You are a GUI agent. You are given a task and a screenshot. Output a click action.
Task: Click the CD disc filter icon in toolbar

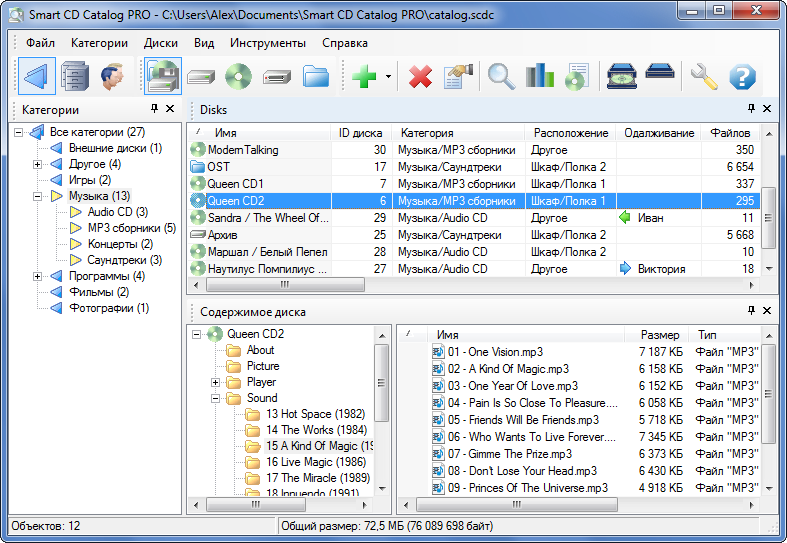click(x=238, y=76)
